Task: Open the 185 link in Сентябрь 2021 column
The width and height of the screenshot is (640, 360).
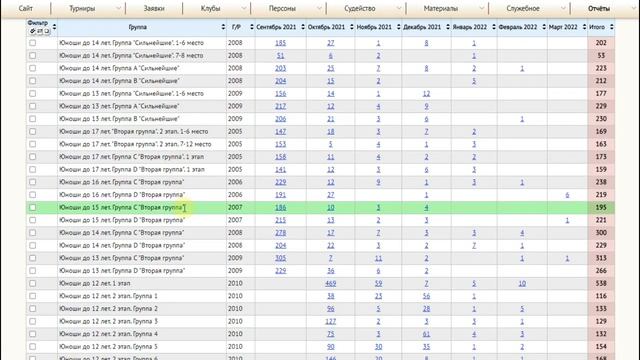Action: pyautogui.click(x=280, y=43)
